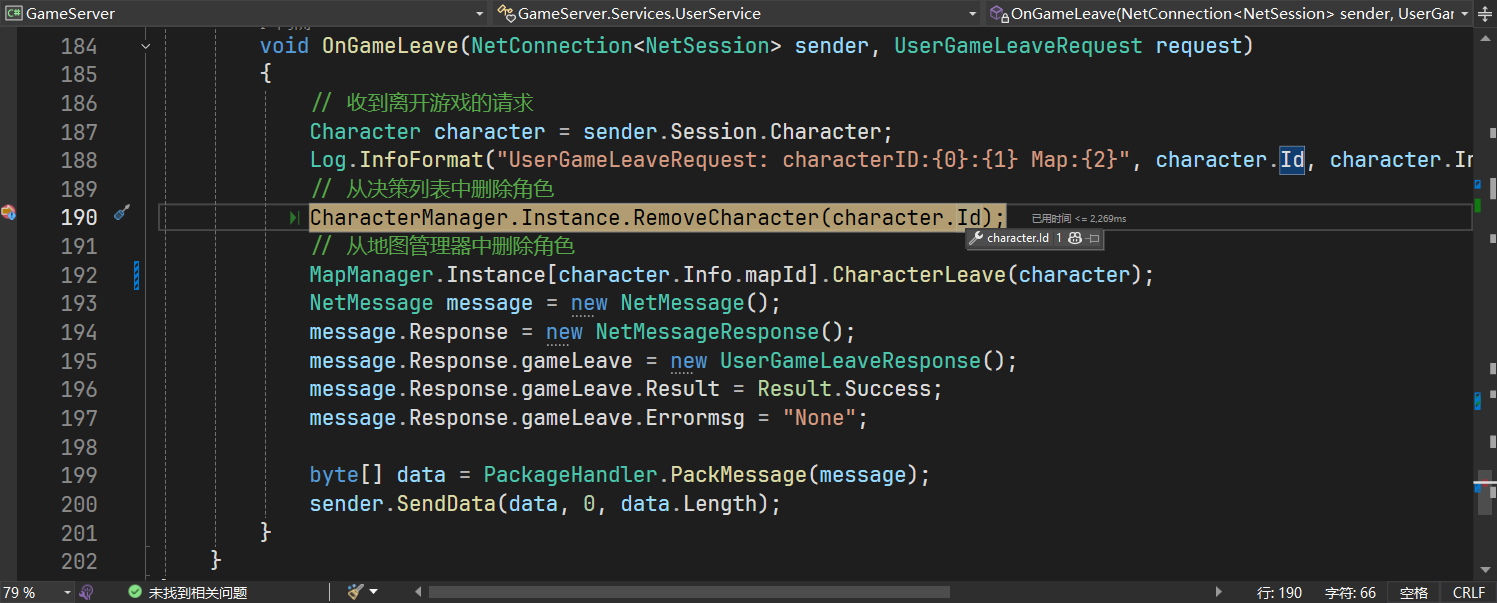Open the IntelliCode icon in the status bar

coord(87,592)
